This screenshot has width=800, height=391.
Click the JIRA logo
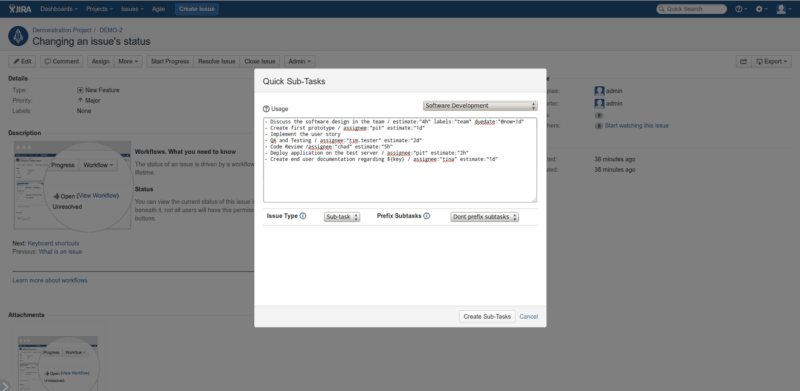[x=20, y=9]
